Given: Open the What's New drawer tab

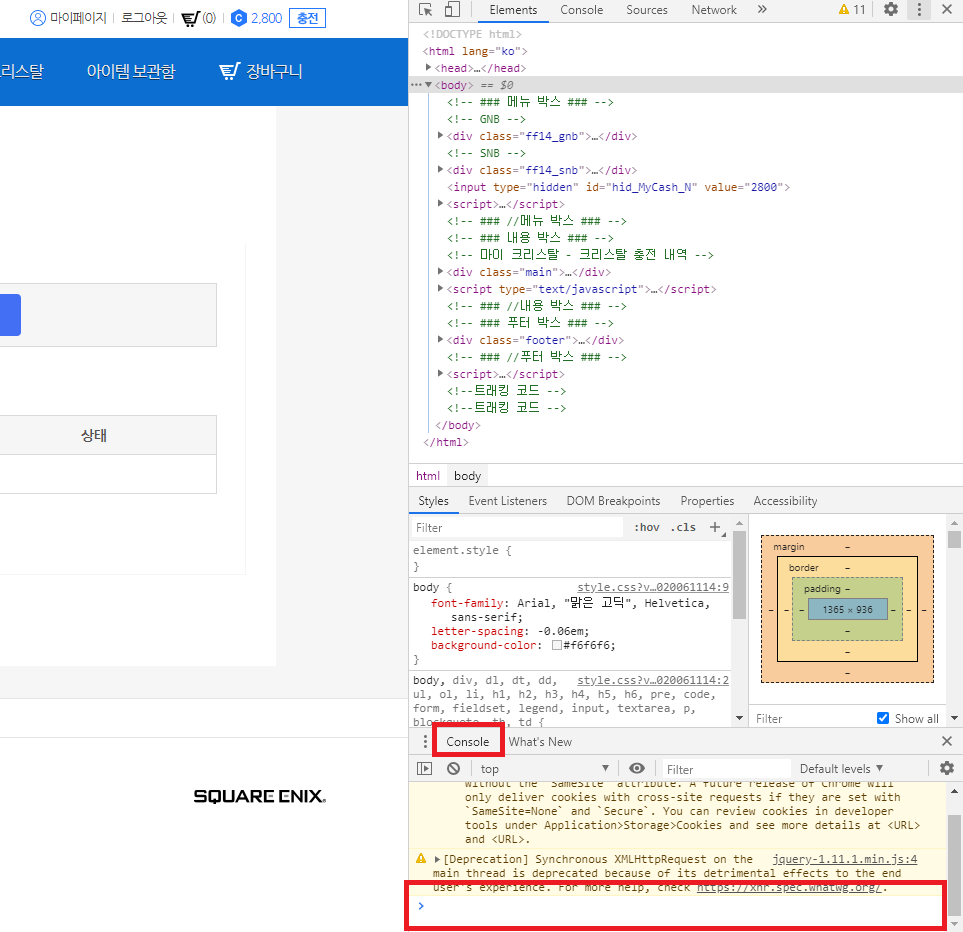Looking at the screenshot, I should click(x=540, y=742).
